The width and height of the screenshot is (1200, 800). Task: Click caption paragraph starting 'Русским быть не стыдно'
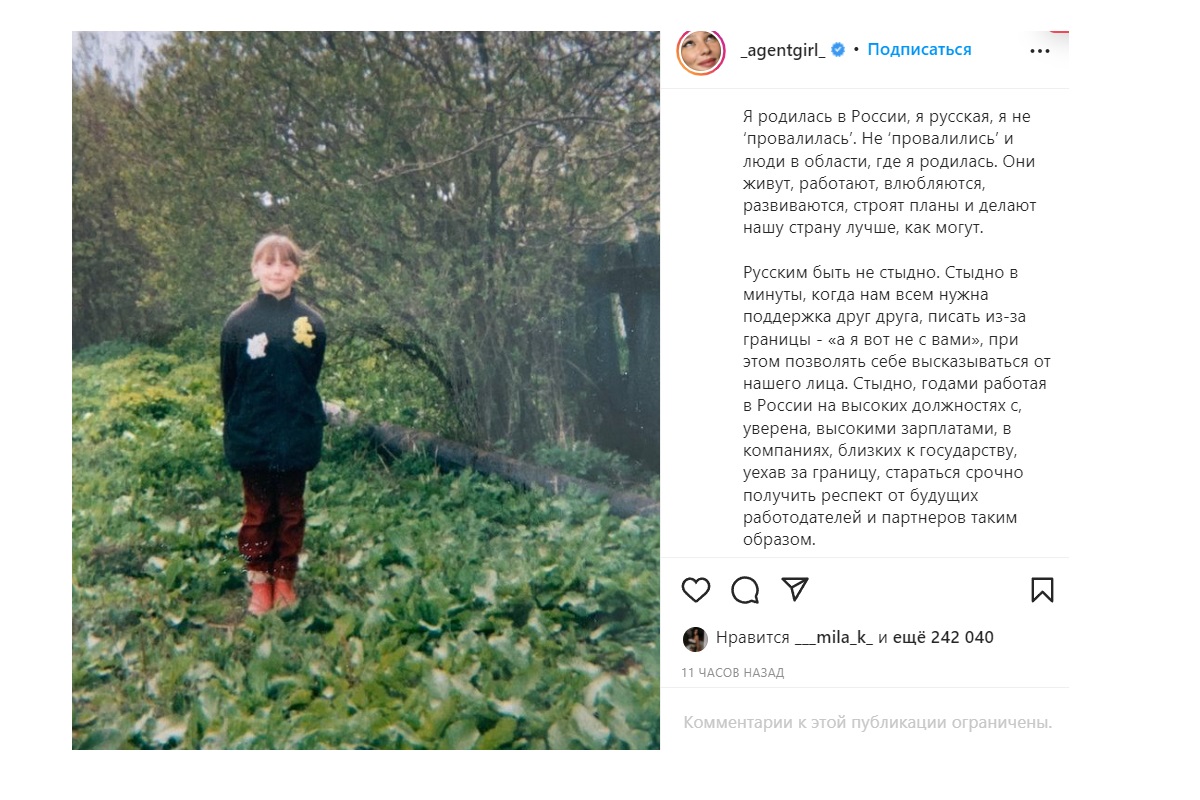click(895, 405)
